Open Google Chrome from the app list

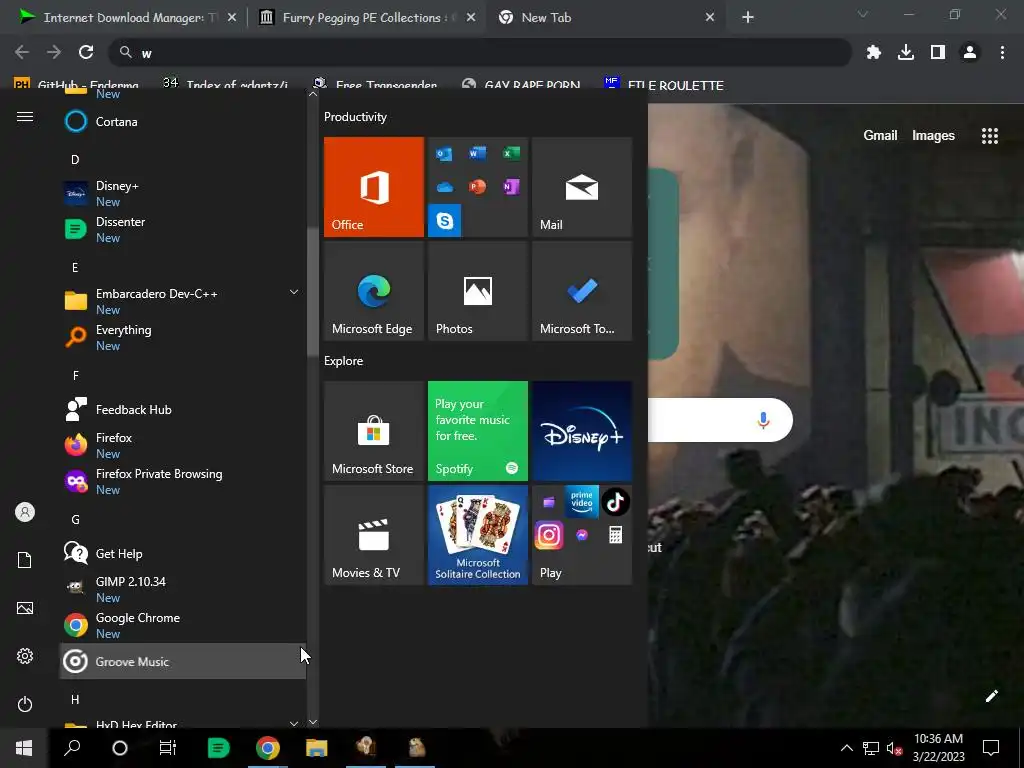(x=183, y=625)
